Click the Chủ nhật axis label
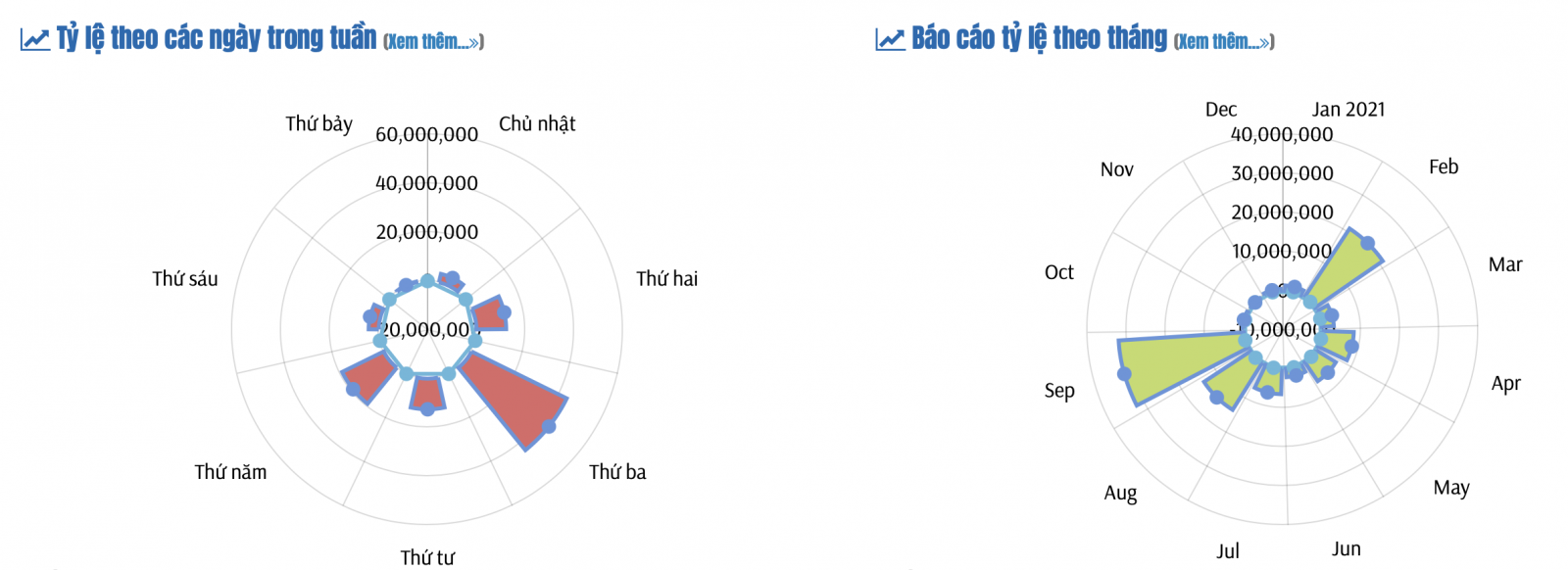 point(537,124)
